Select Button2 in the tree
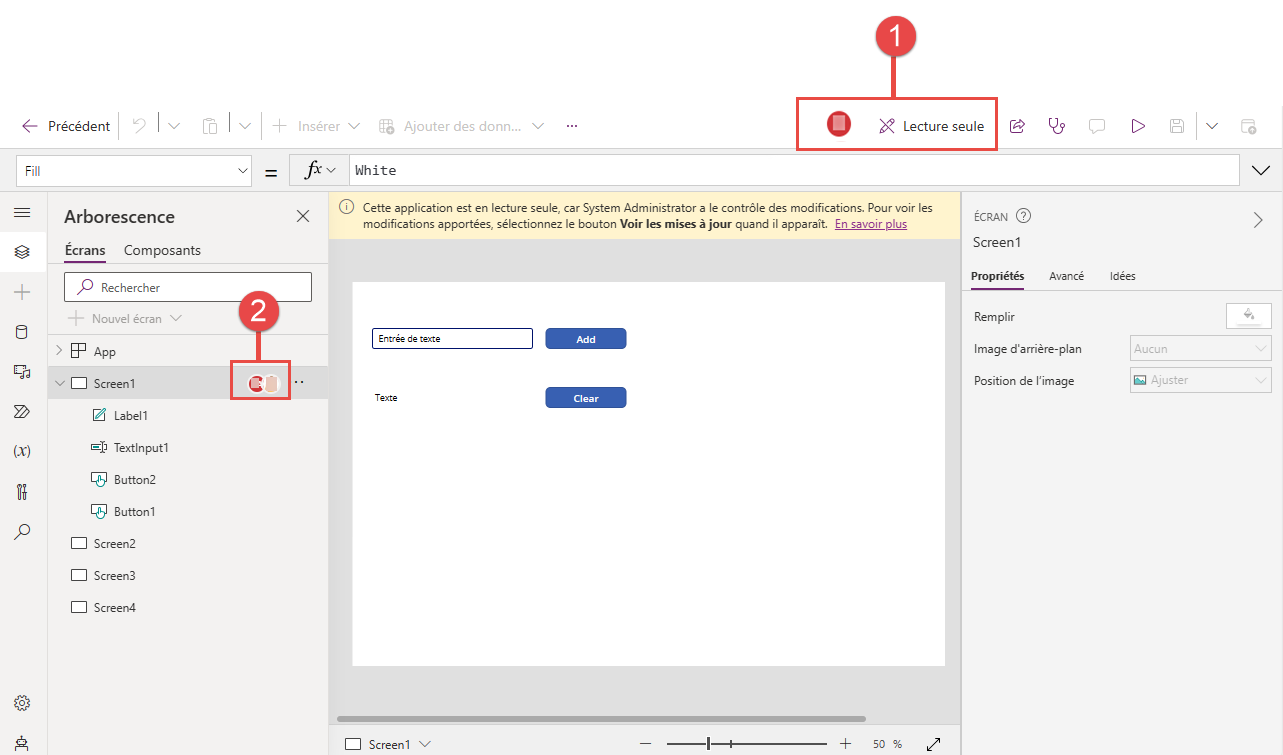The image size is (1283, 755). 135,479
